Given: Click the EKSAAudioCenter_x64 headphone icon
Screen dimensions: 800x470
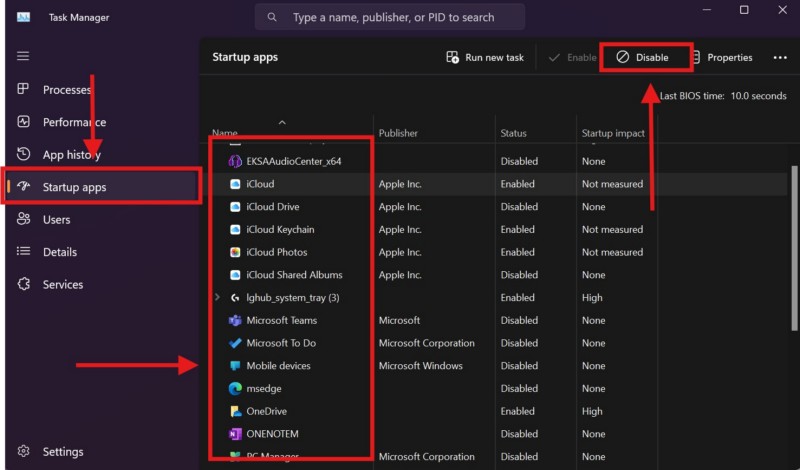Looking at the screenshot, I should pos(235,161).
